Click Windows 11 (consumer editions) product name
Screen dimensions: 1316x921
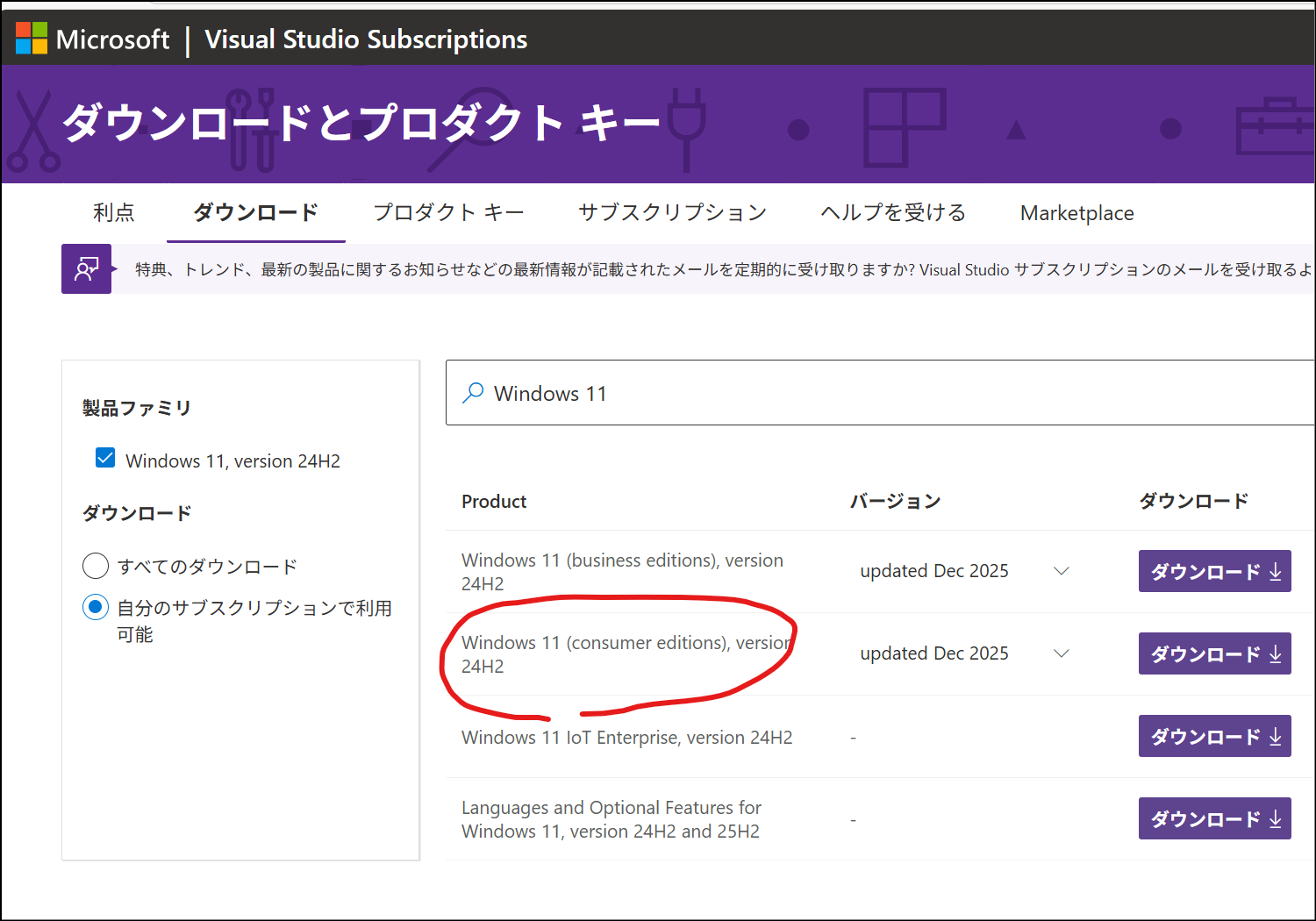[x=626, y=654]
